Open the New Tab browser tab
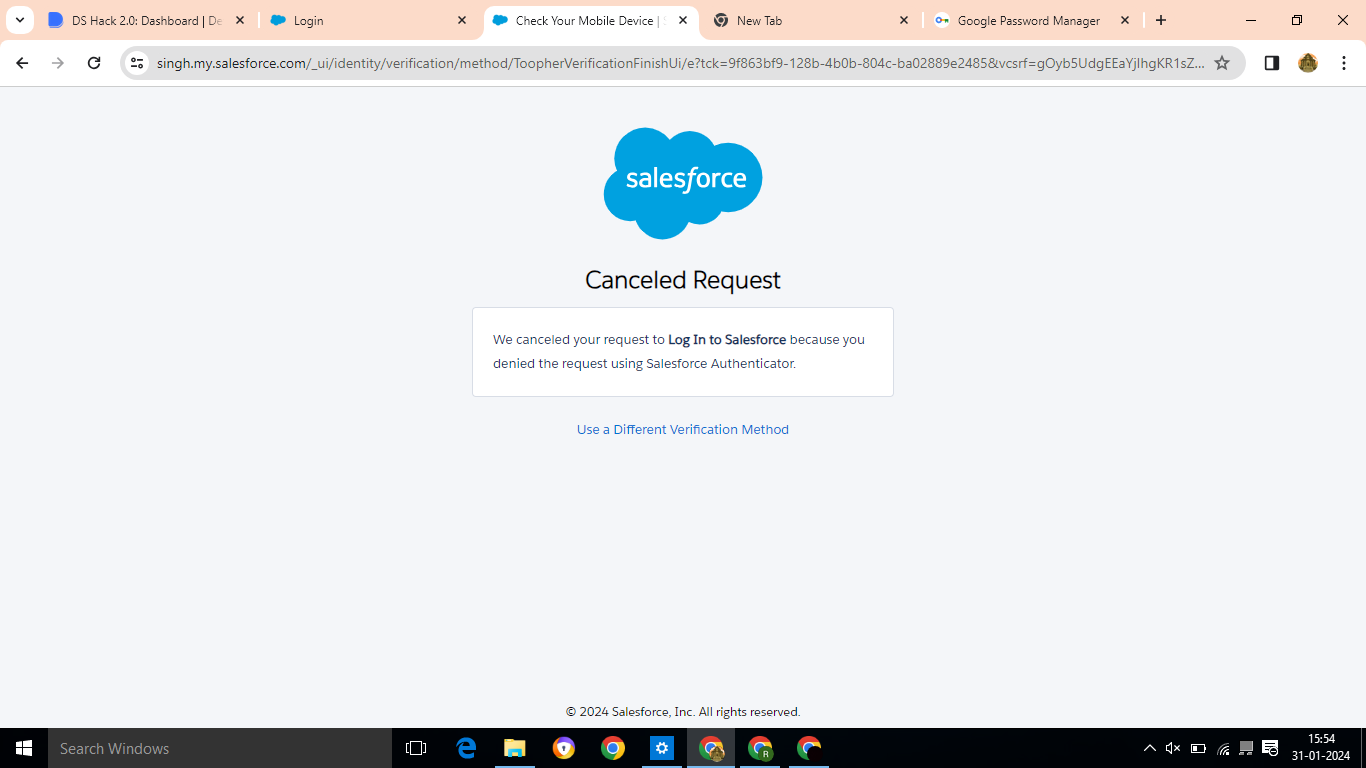The width and height of the screenshot is (1366, 768). (x=812, y=20)
